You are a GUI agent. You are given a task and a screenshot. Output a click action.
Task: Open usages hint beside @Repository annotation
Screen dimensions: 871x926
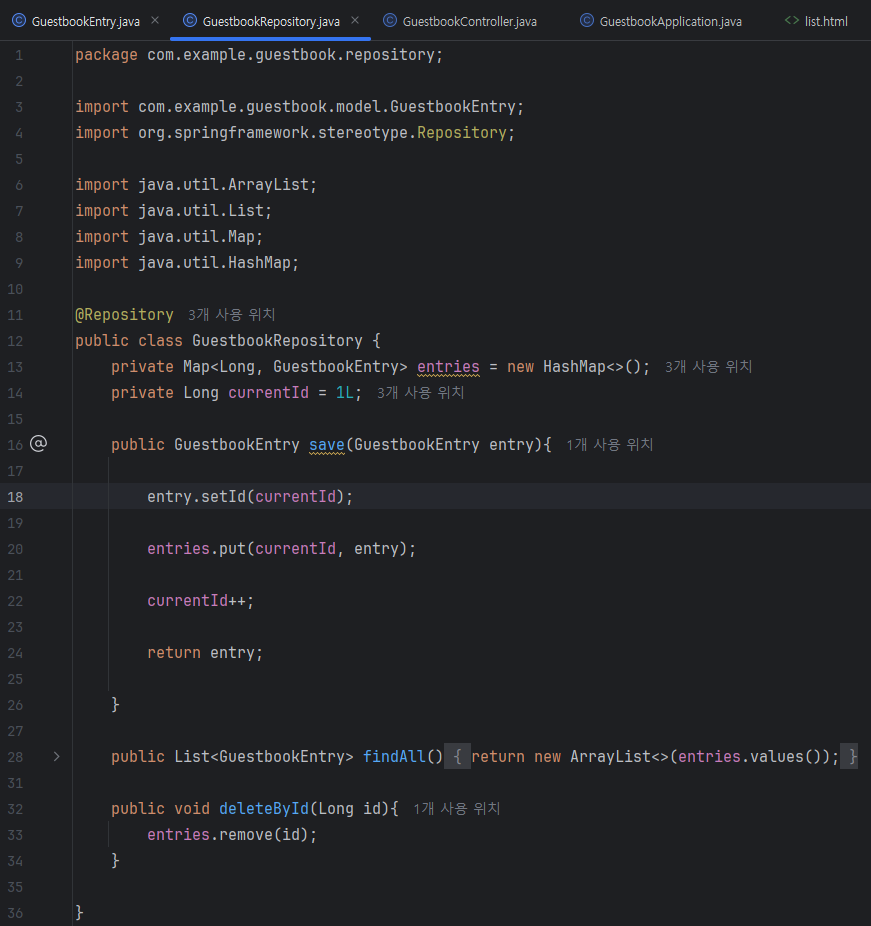coord(231,315)
